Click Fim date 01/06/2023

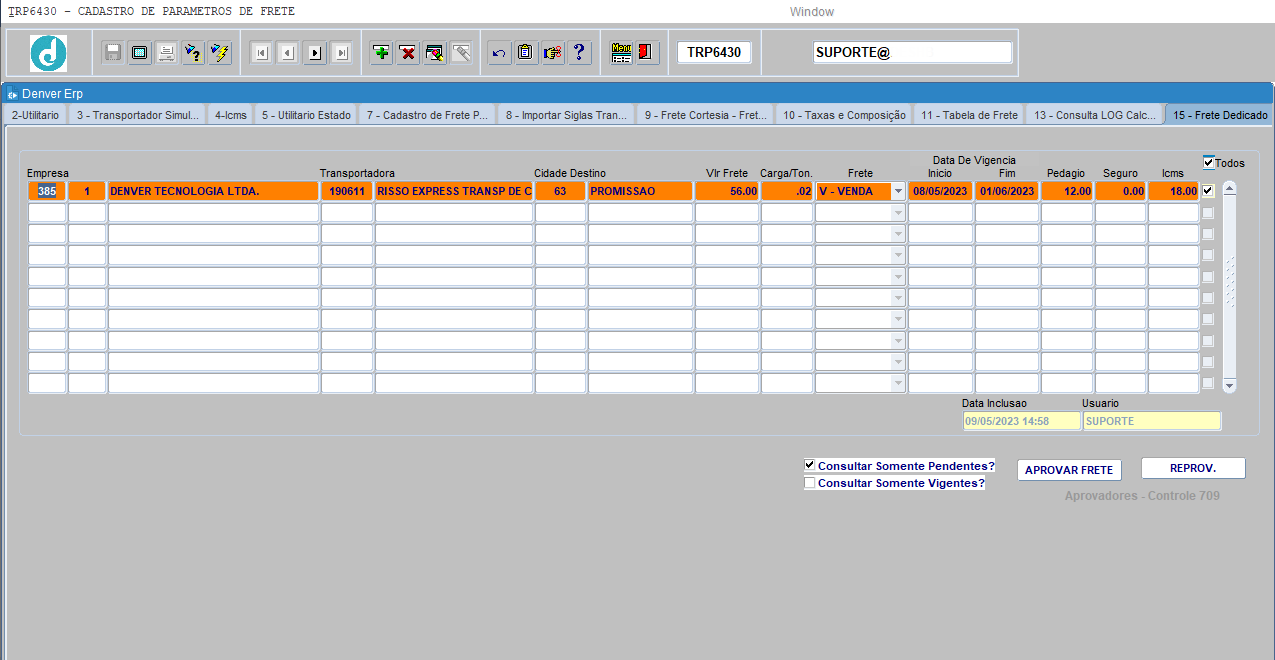[1007, 191]
